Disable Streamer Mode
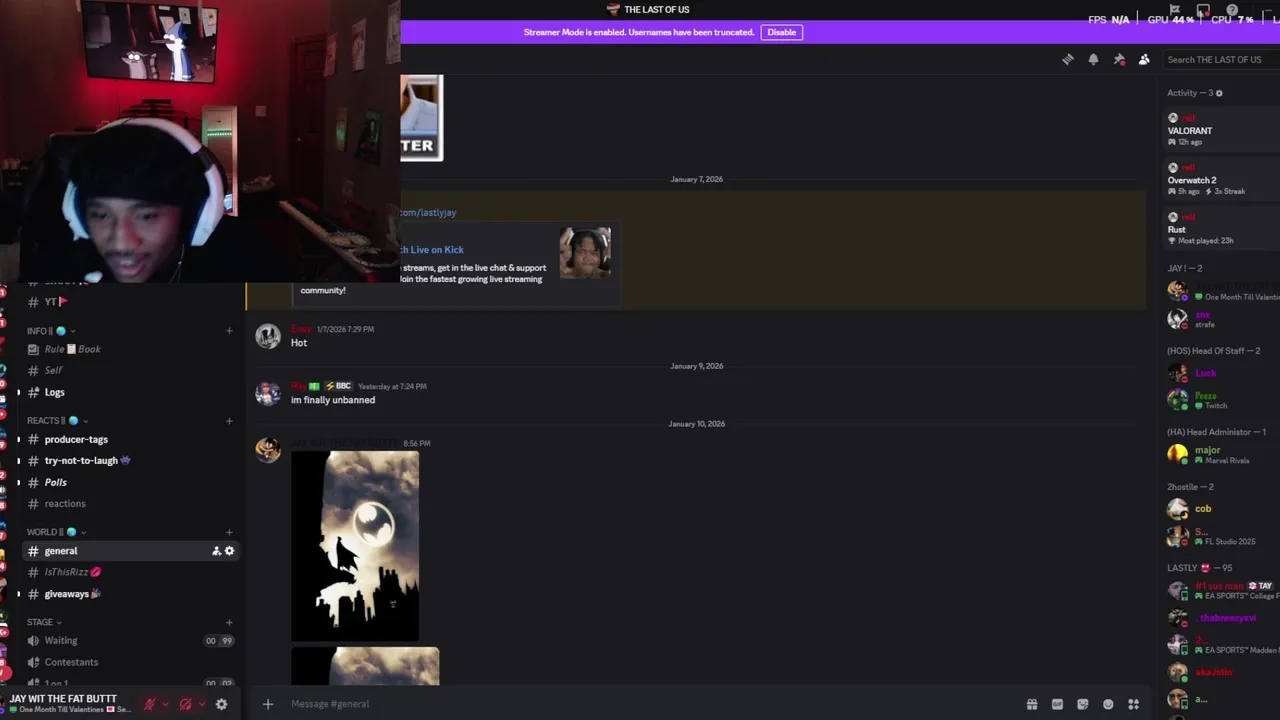Viewport: 1280px width, 720px height. 781,32
